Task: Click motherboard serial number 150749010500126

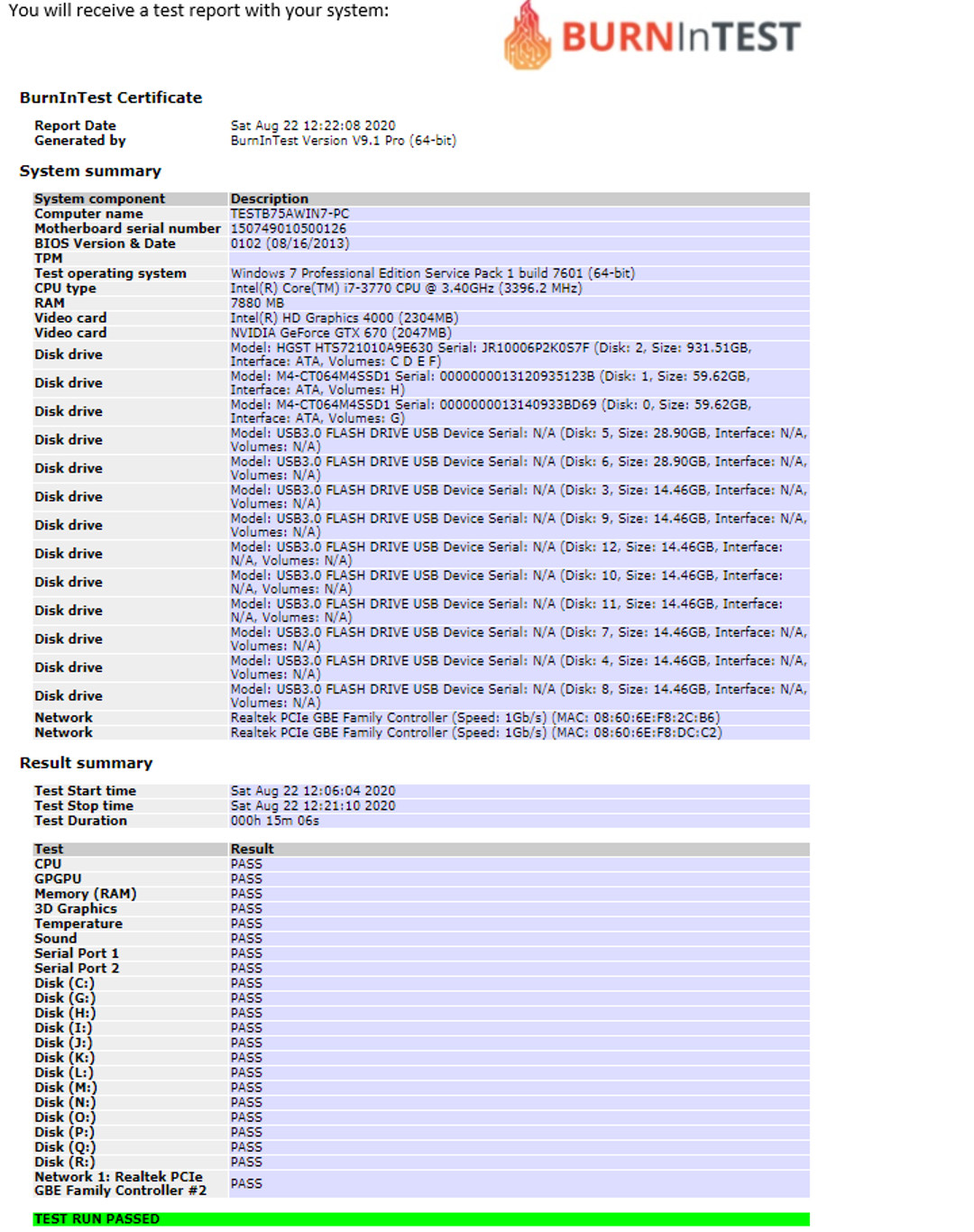Action: pyautogui.click(x=289, y=229)
